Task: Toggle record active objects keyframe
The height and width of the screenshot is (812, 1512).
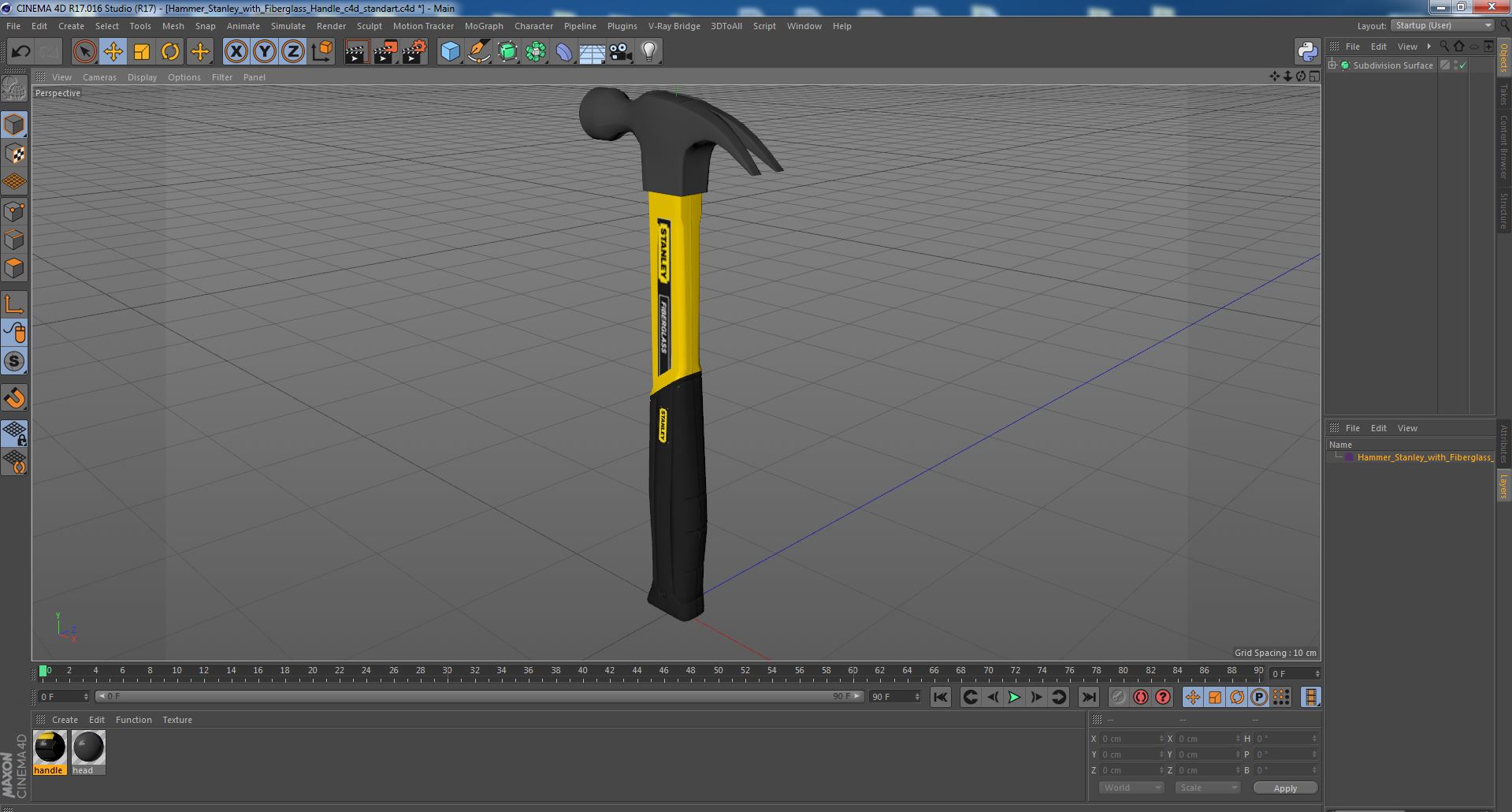Action: point(1118,697)
